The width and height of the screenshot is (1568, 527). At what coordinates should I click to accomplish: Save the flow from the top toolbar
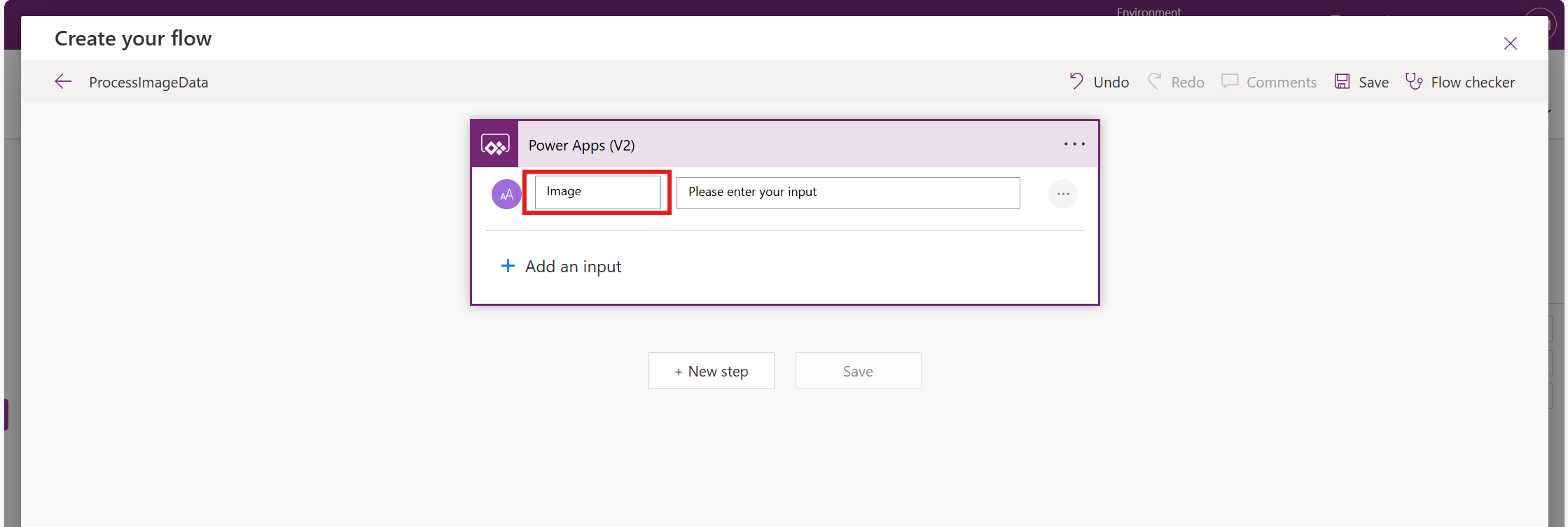[1361, 82]
